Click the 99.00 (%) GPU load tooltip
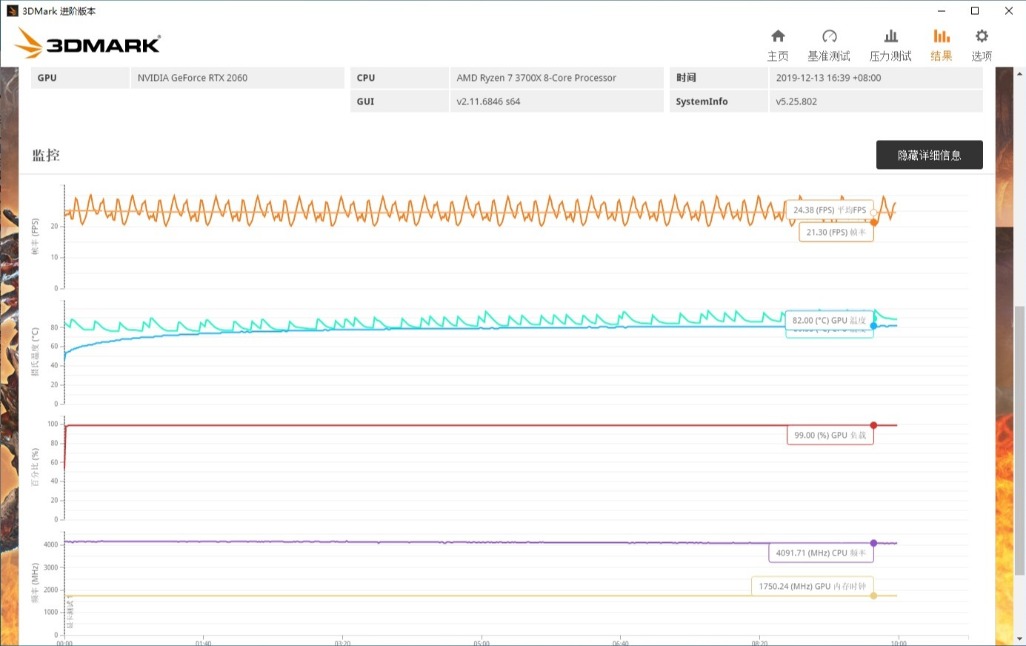This screenshot has width=1026, height=646. (x=830, y=435)
